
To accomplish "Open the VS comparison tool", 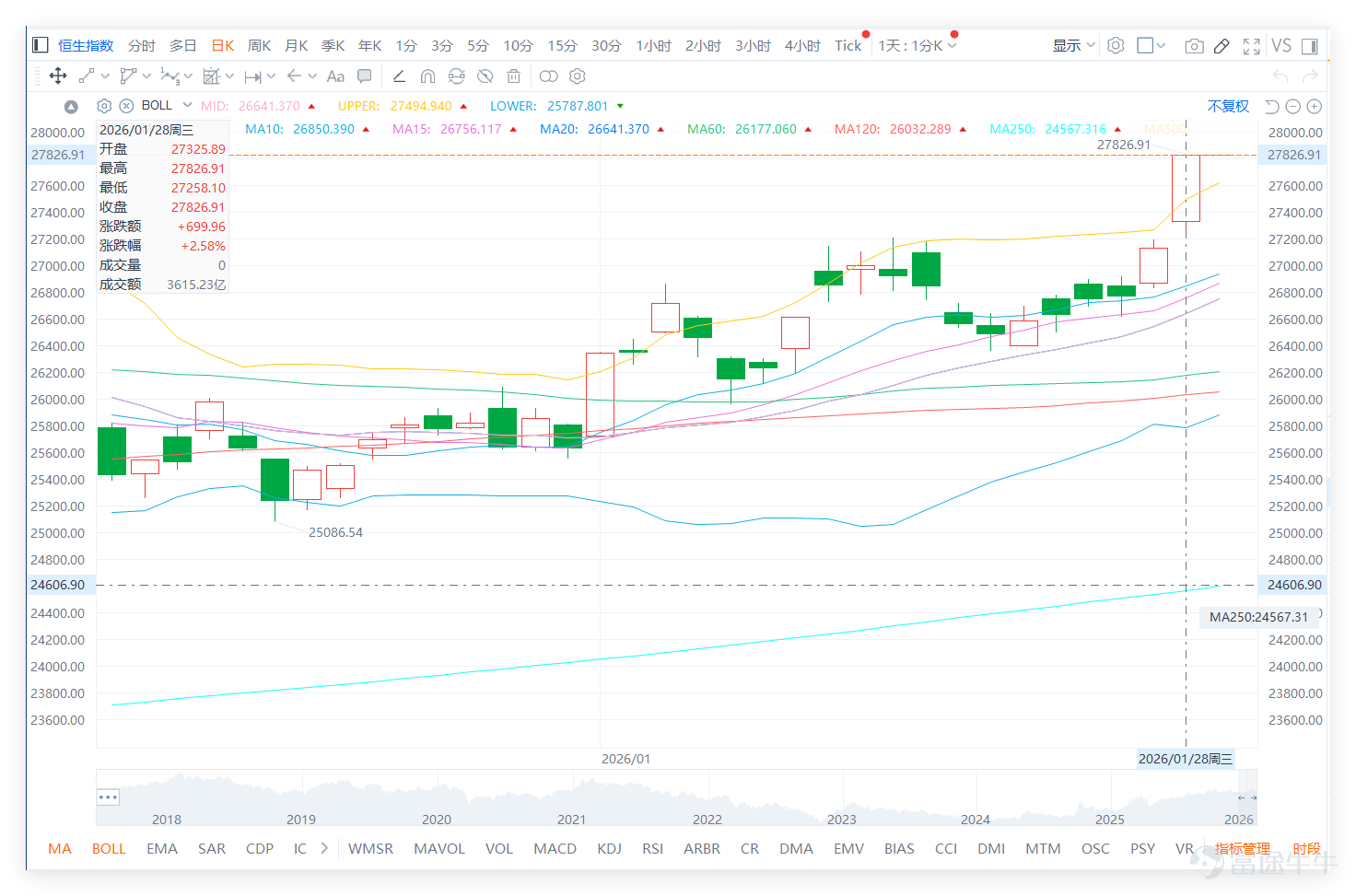I will point(1281,45).
